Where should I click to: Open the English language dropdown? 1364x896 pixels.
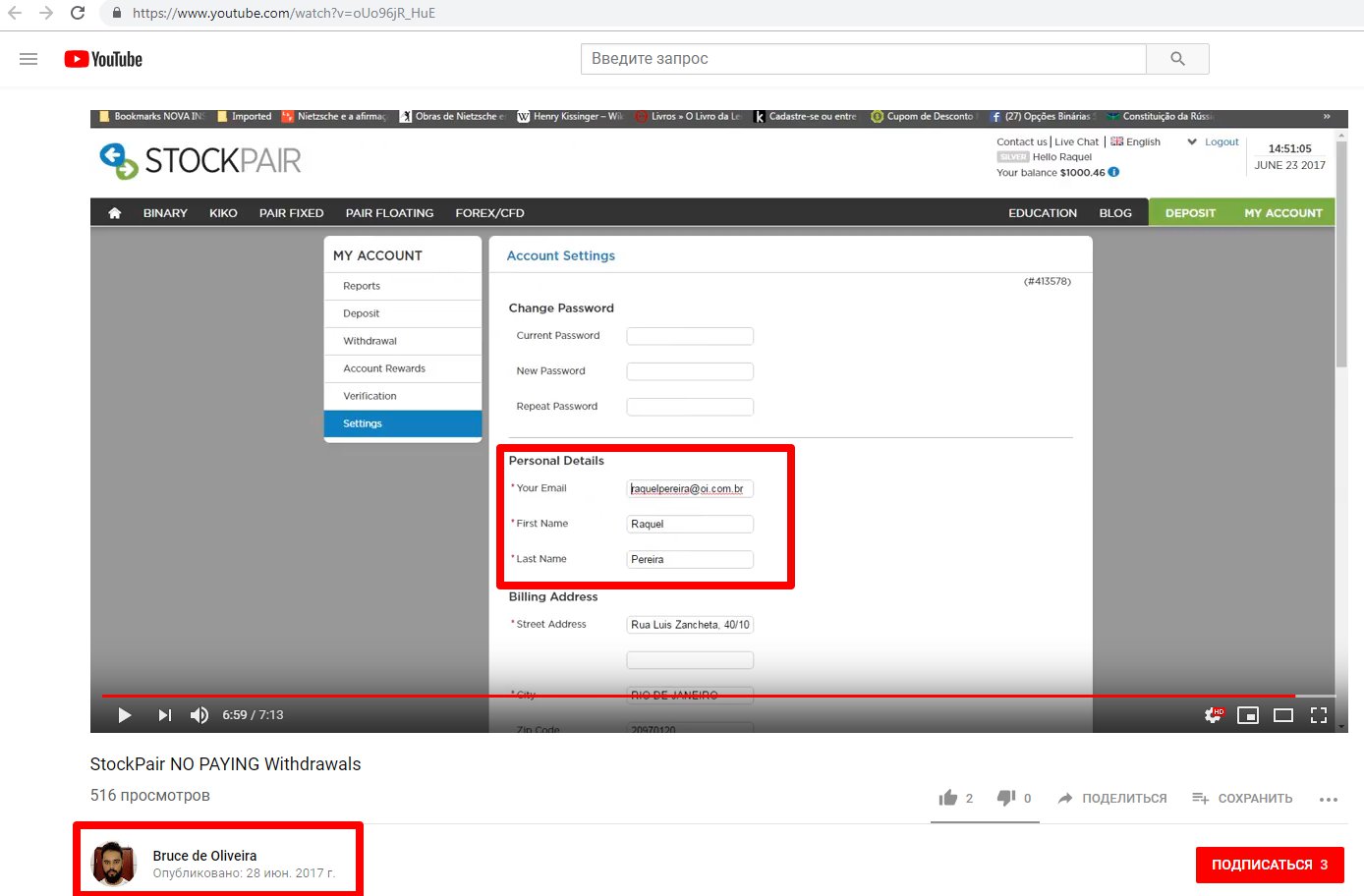(1154, 141)
